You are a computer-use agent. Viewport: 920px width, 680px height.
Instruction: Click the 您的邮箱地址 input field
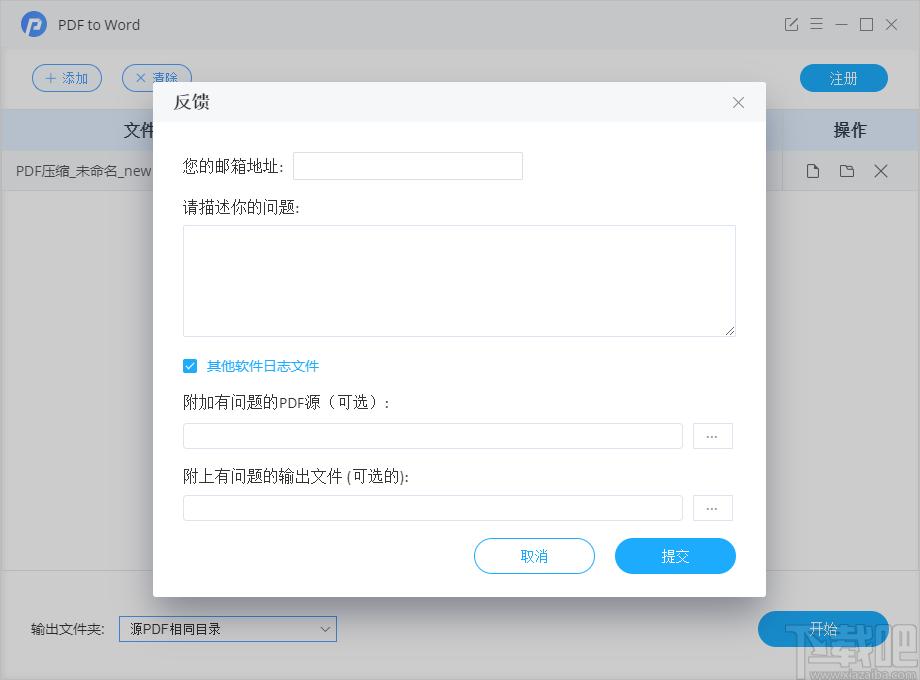(x=408, y=166)
